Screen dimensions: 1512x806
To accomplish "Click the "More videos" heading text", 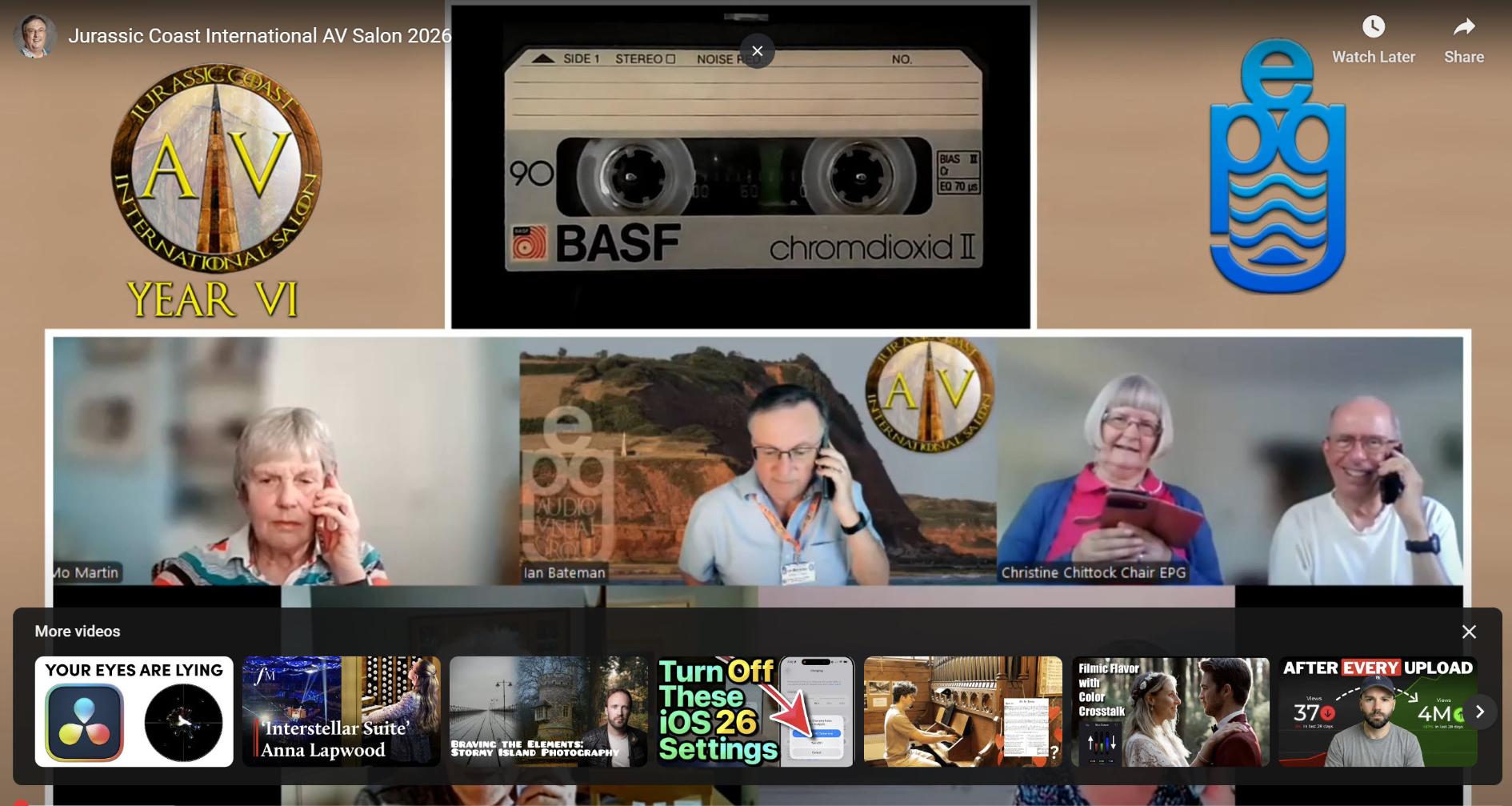I will click(78, 632).
